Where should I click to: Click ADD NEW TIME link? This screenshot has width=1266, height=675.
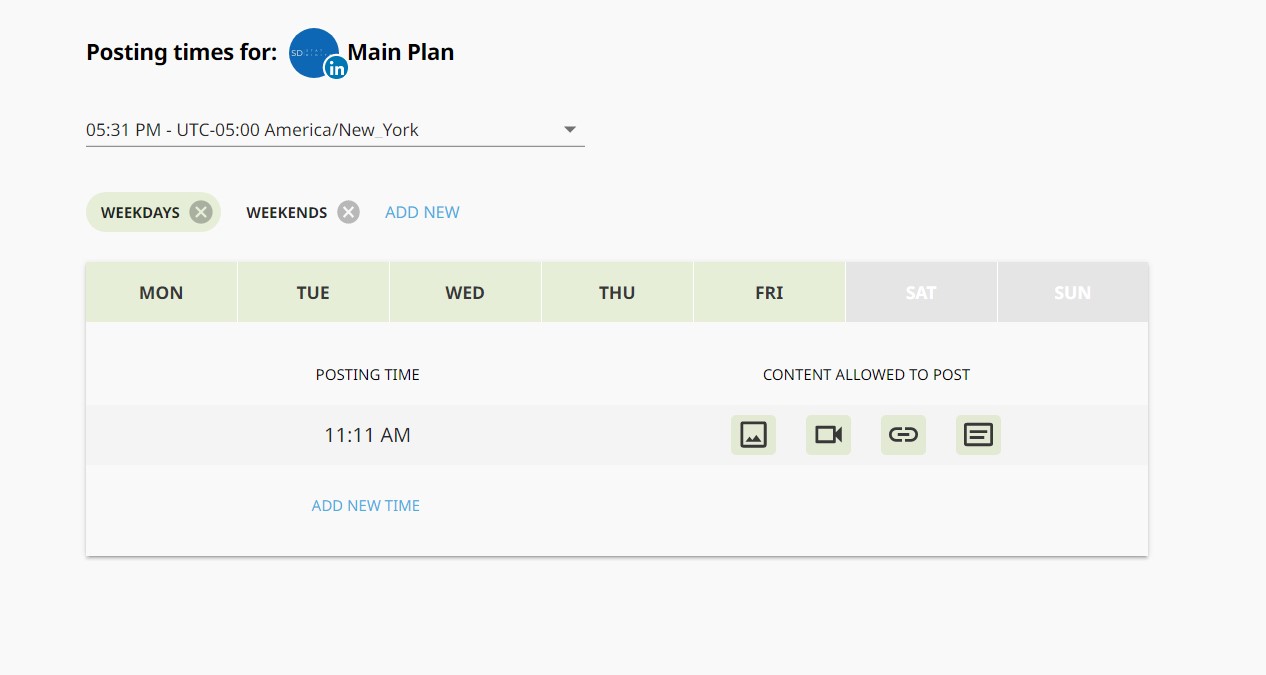pos(366,505)
